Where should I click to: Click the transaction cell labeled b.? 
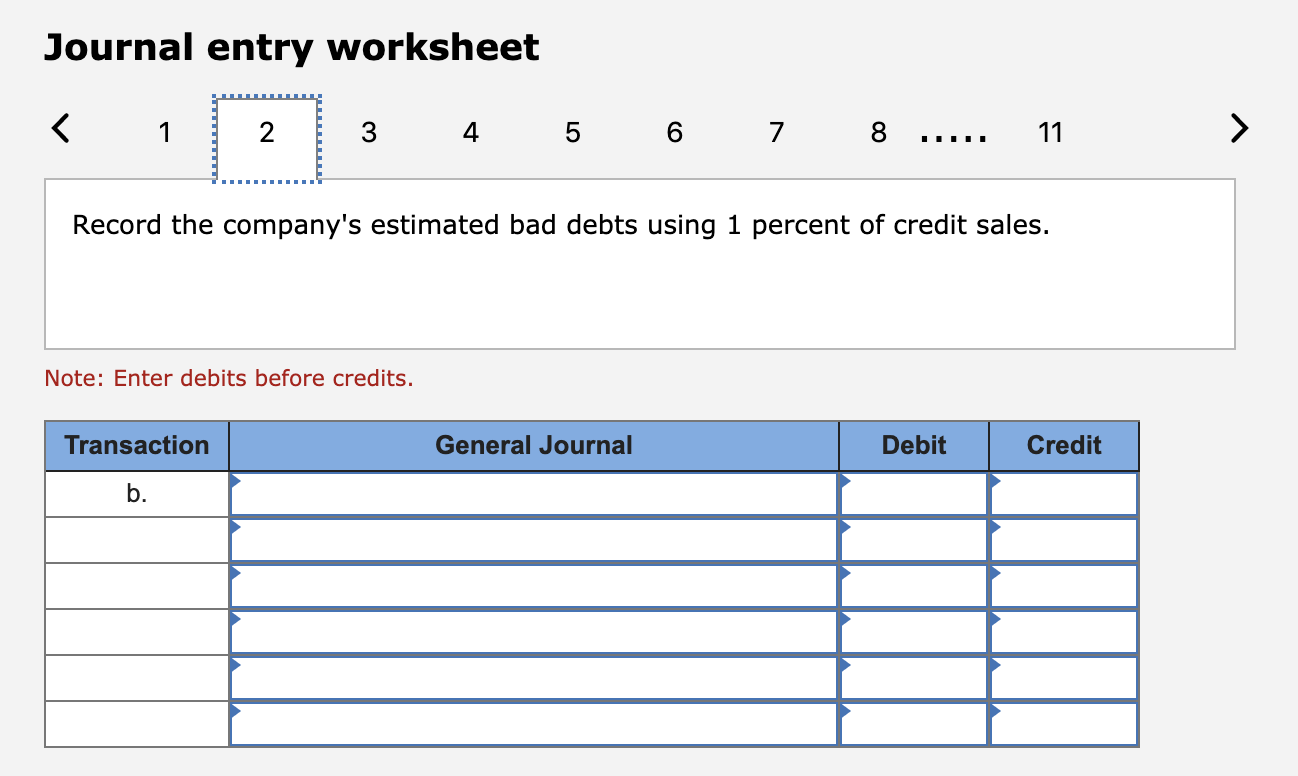136,493
